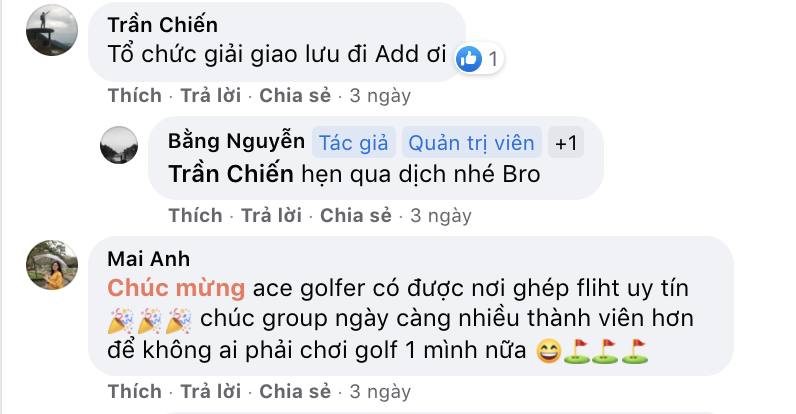Open Mai Anh's profile photo

[52, 265]
